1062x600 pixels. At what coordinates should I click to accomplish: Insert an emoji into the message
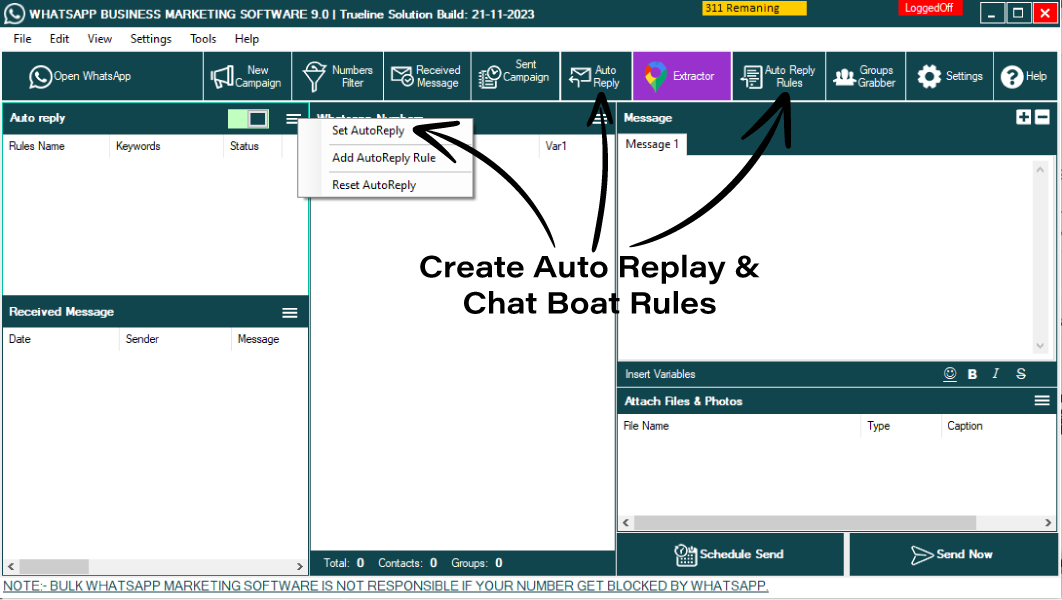coord(950,374)
